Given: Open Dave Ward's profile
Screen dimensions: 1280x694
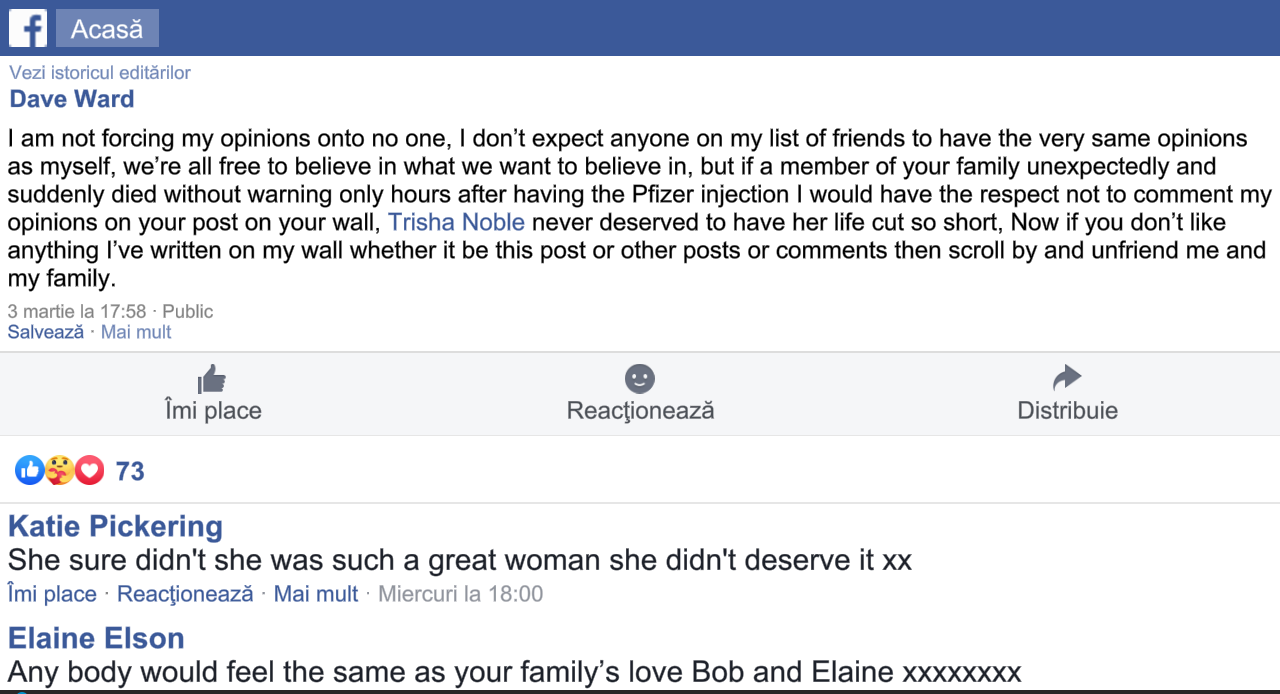Looking at the screenshot, I should click(72, 99).
